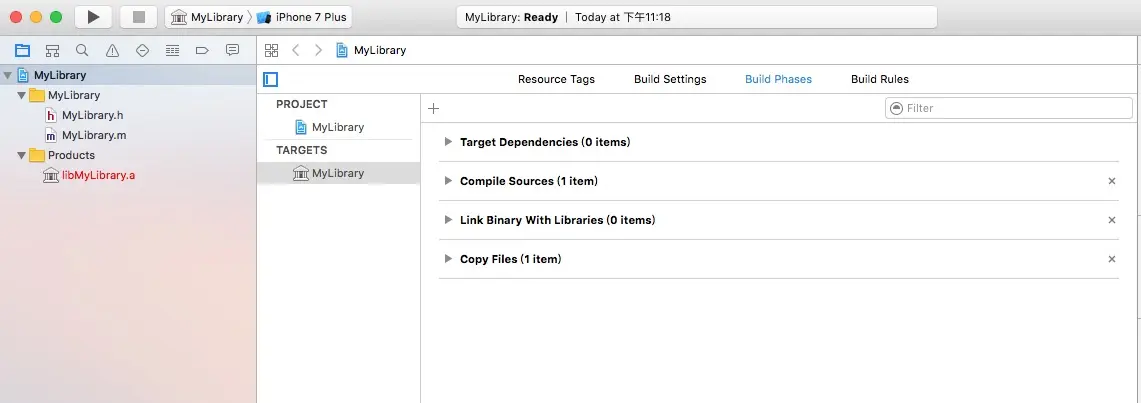The image size is (1141, 403).
Task: Go forward with the right chevron
Action: click(318, 50)
